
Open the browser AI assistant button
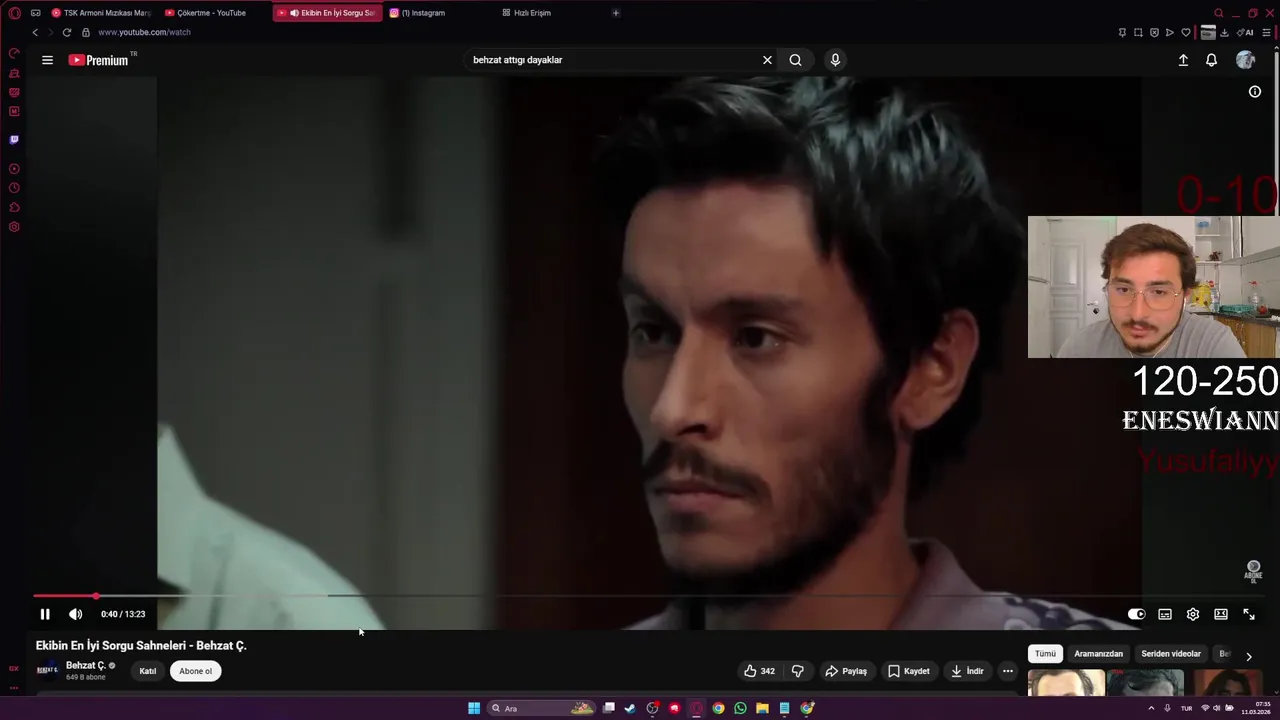[1246, 32]
